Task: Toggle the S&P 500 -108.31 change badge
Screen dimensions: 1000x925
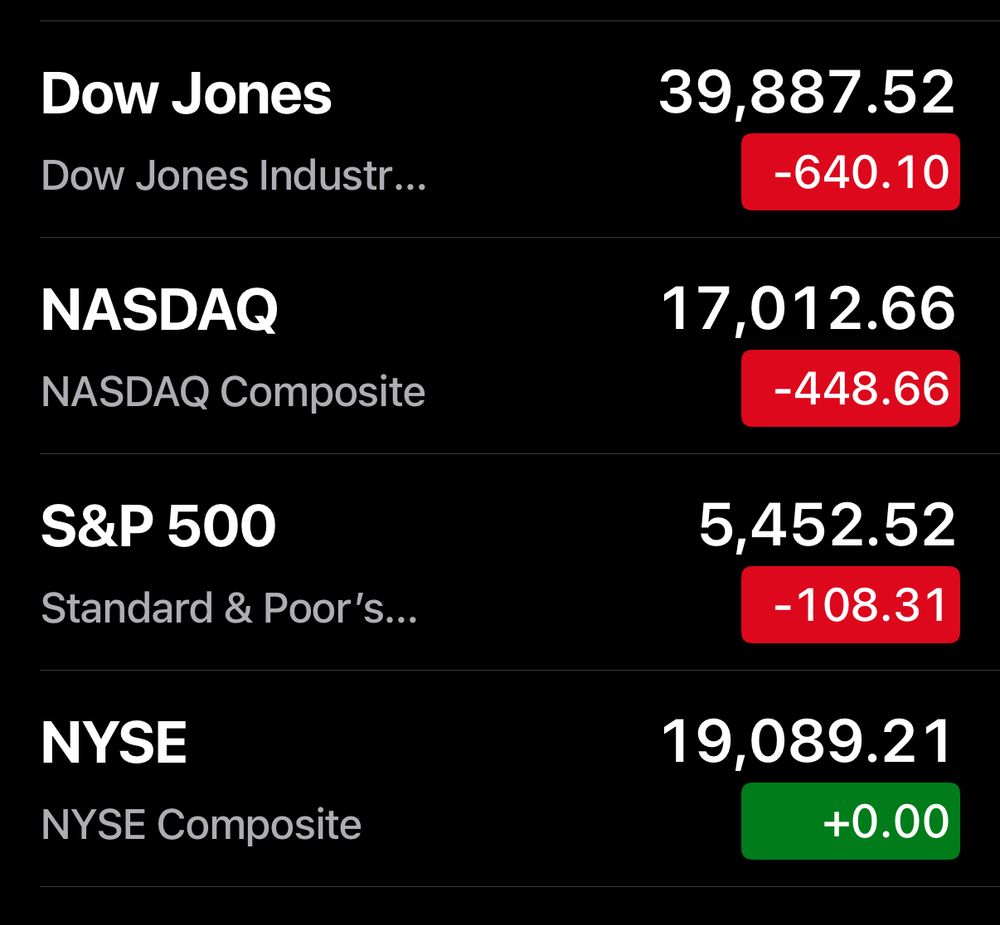Action: 850,604
